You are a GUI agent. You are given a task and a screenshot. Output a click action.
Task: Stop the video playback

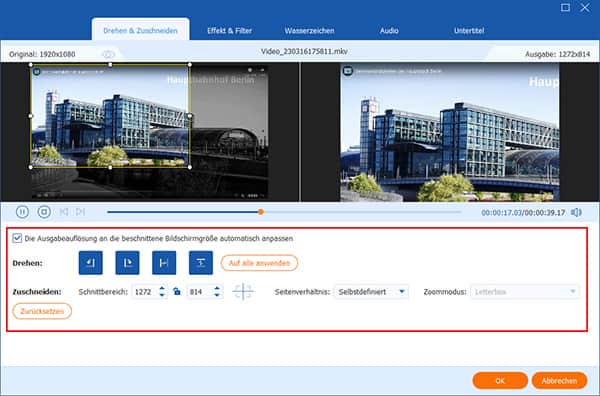(x=44, y=212)
